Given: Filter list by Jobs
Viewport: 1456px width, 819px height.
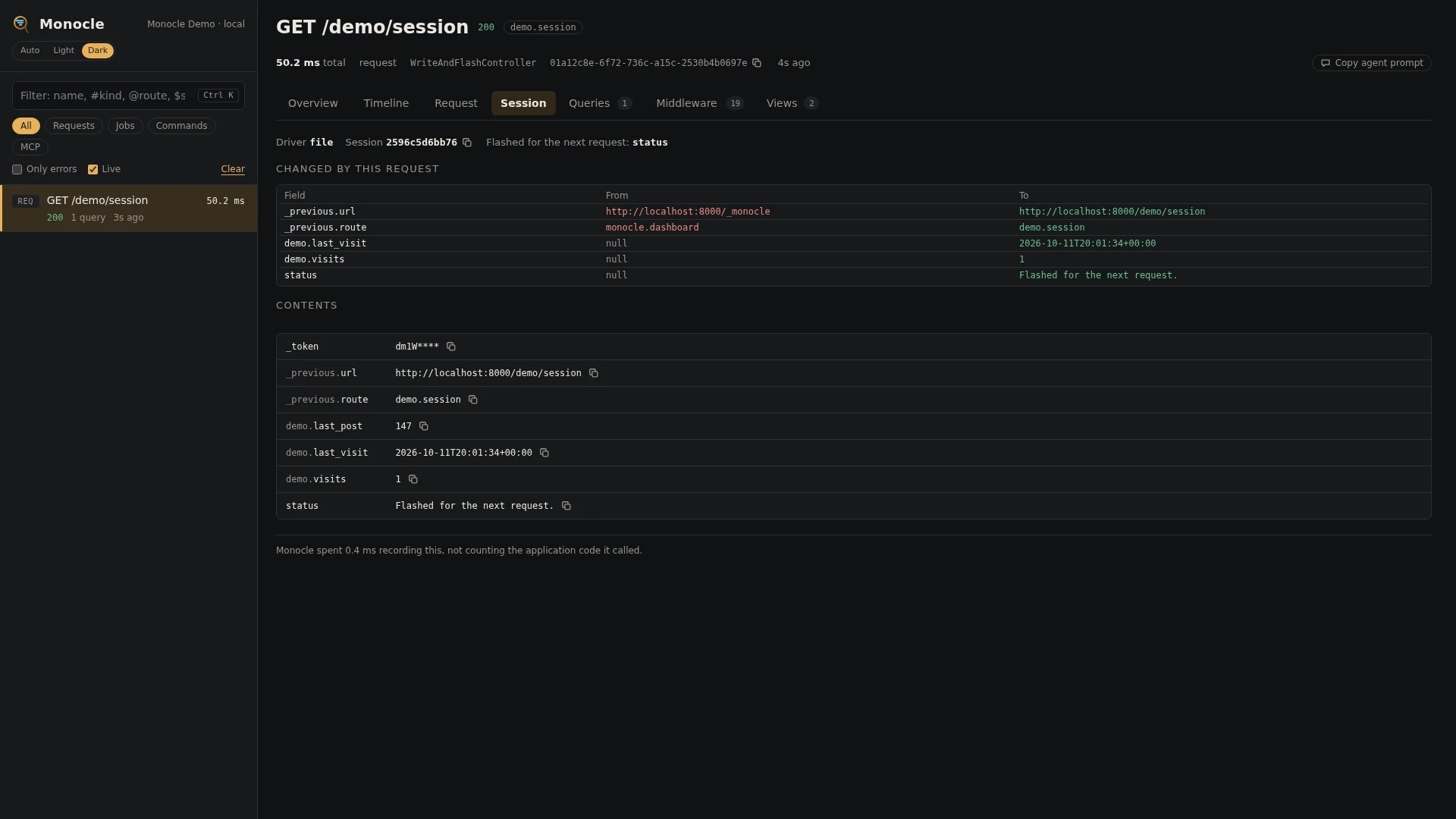Looking at the screenshot, I should click(x=125, y=126).
